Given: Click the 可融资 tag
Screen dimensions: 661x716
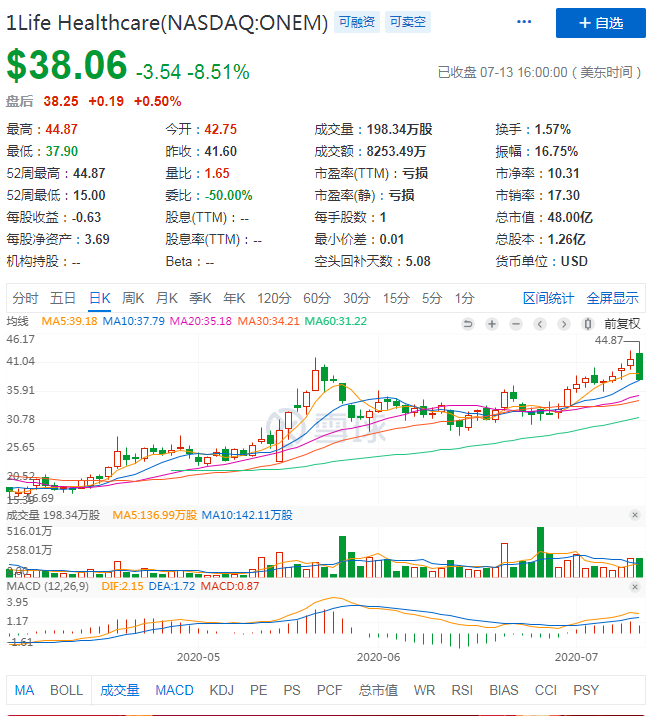Looking at the screenshot, I should click(357, 22).
